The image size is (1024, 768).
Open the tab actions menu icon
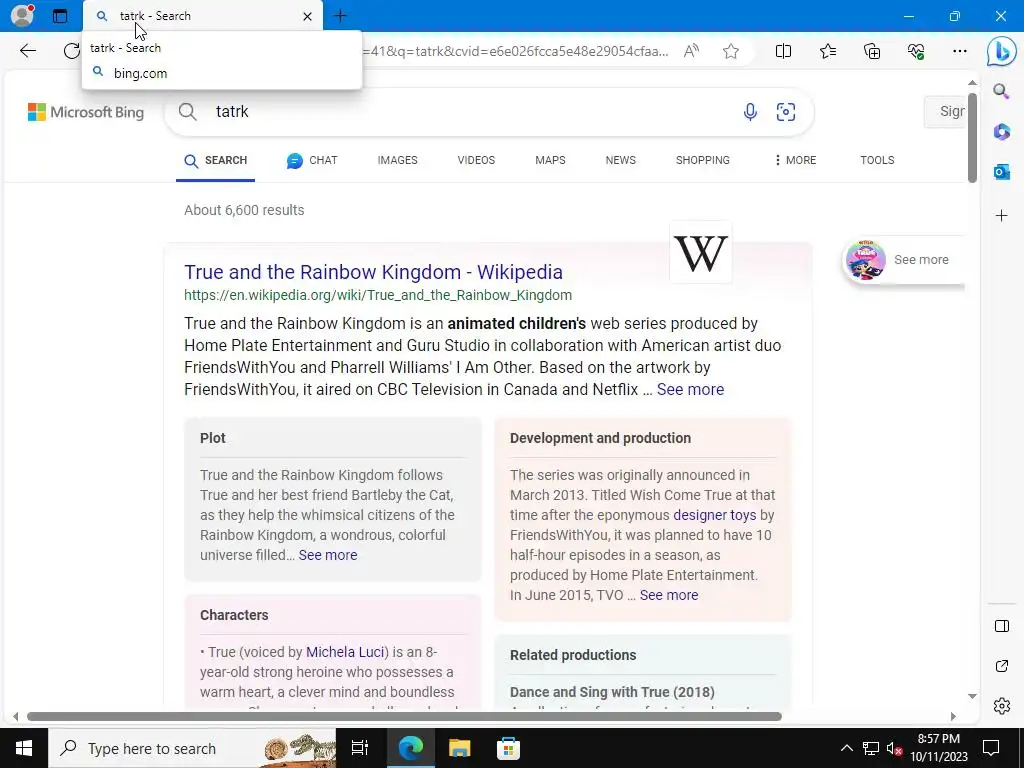click(x=60, y=16)
